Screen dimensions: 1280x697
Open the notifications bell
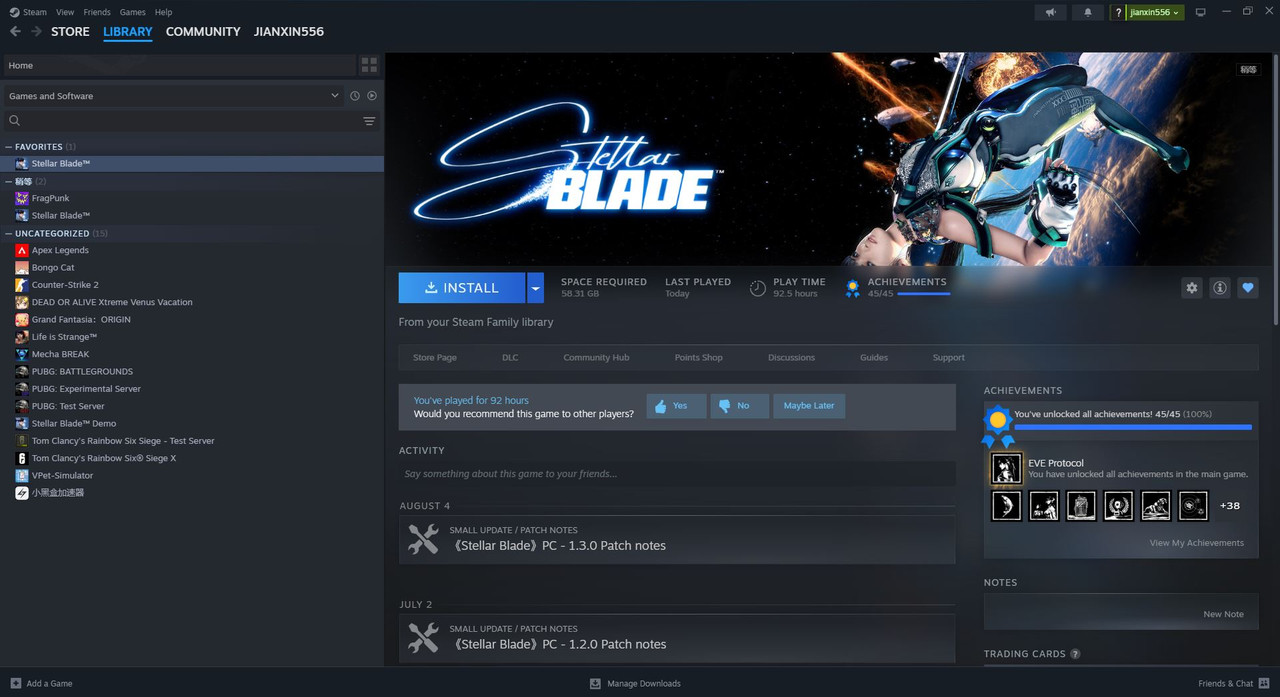[x=1088, y=12]
